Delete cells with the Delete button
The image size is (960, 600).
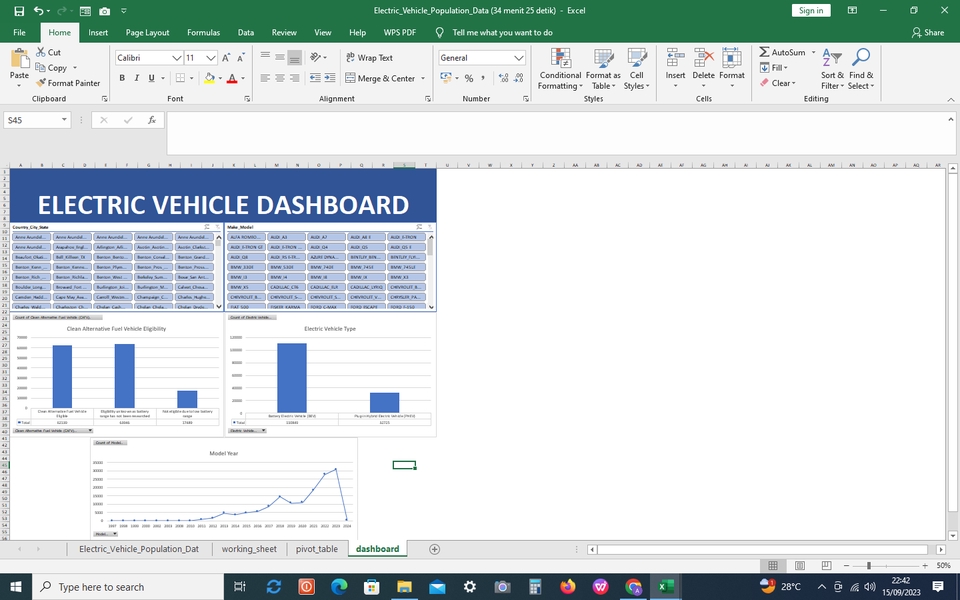703,67
